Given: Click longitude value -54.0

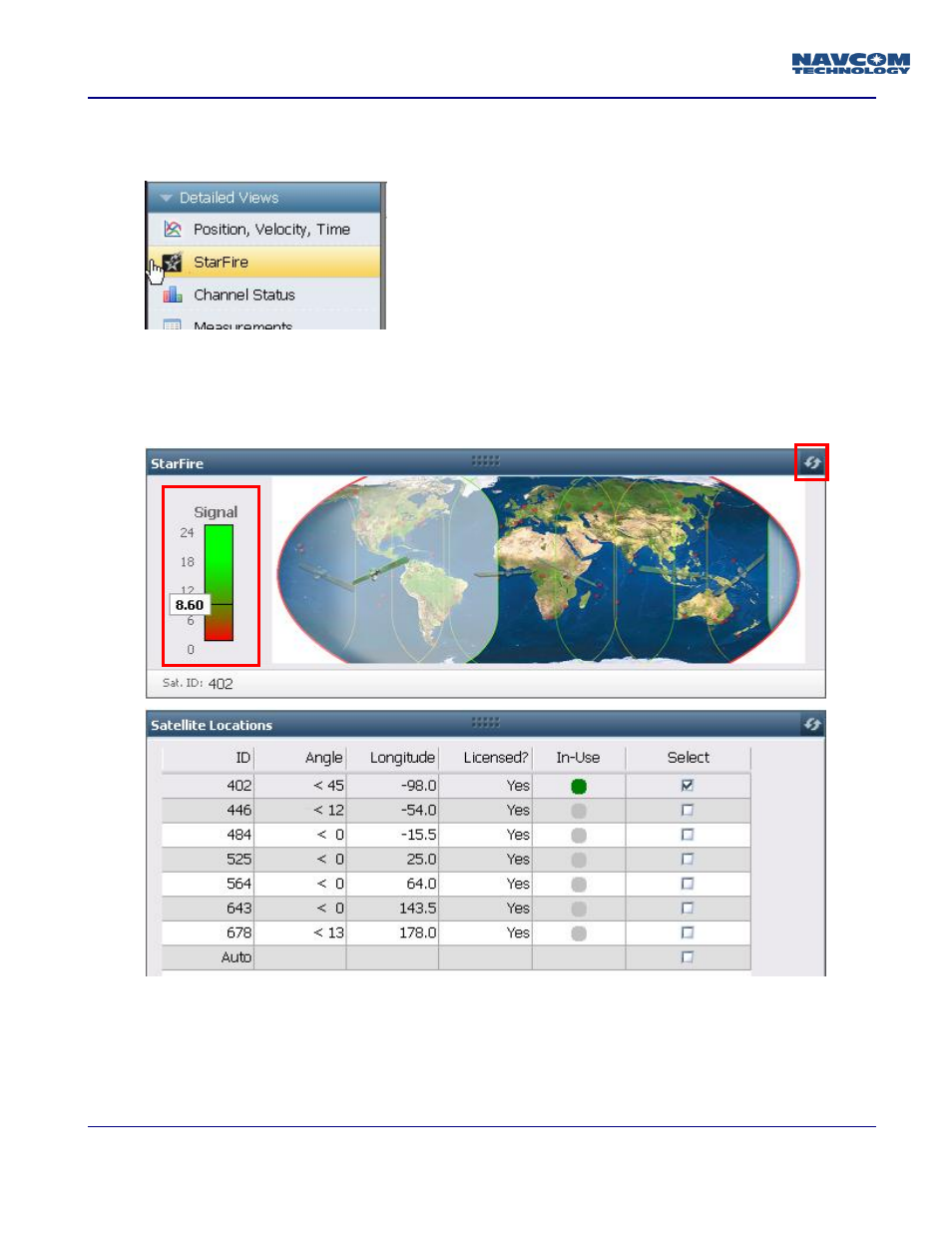Looking at the screenshot, I should click(419, 811).
